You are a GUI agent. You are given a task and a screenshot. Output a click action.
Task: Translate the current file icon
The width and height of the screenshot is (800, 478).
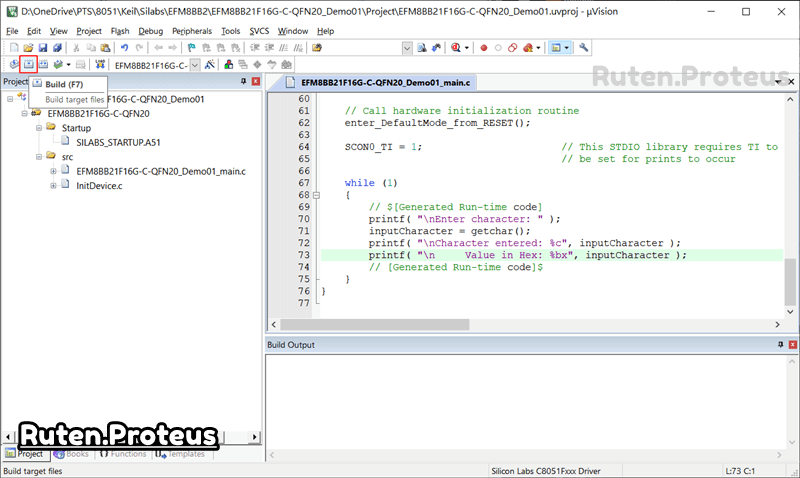(x=14, y=64)
